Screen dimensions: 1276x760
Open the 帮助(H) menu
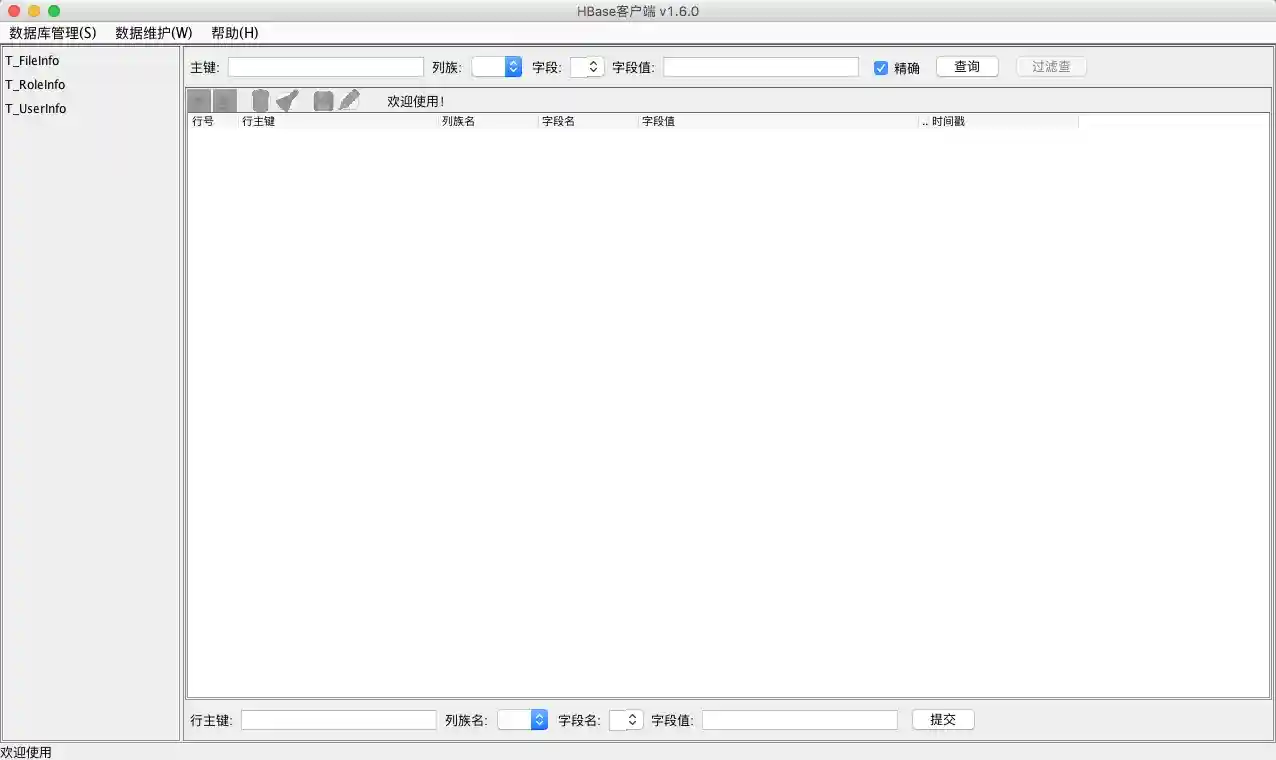pos(235,33)
